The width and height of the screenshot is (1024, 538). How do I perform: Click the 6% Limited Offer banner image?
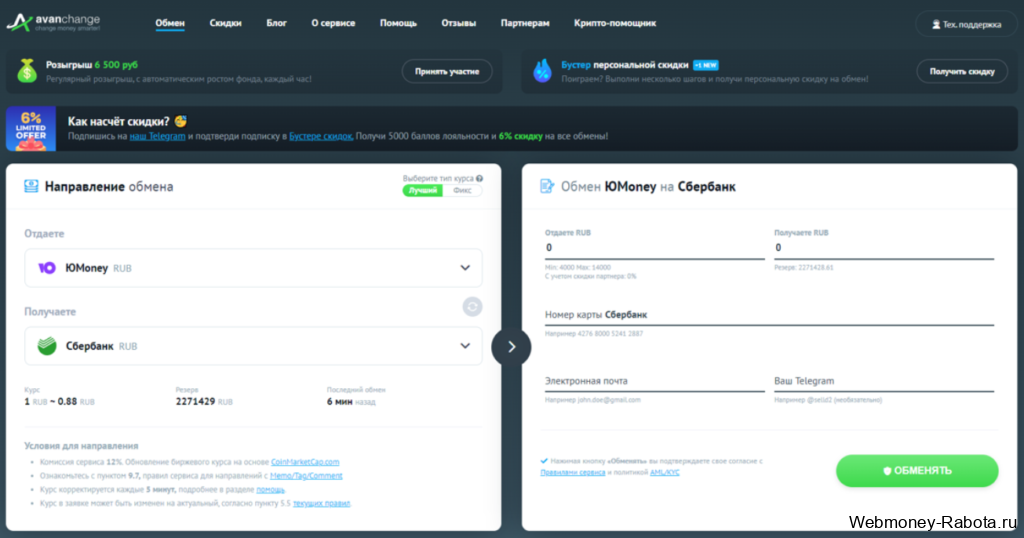pyautogui.click(x=31, y=129)
